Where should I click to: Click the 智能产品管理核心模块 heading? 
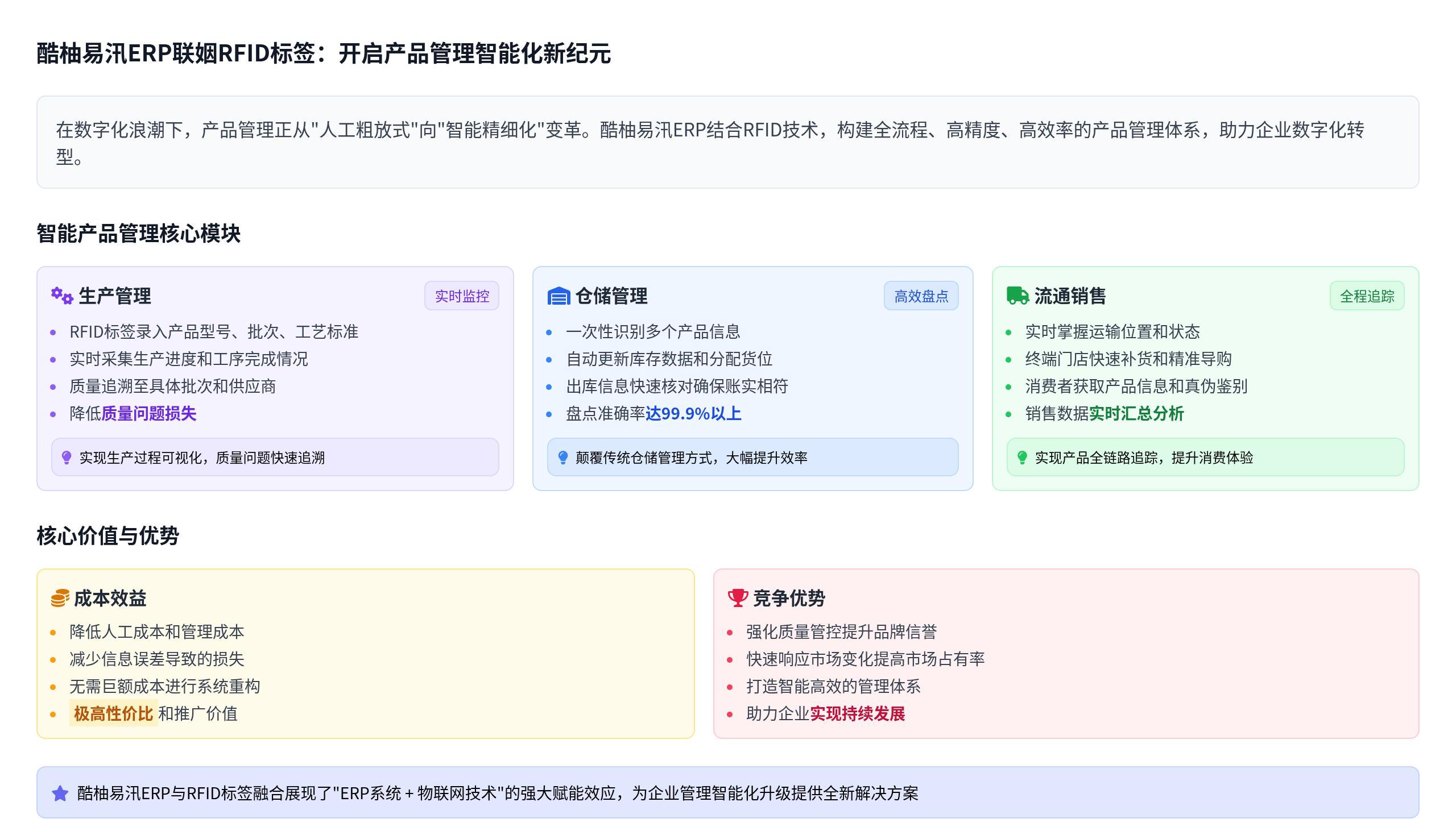(138, 234)
